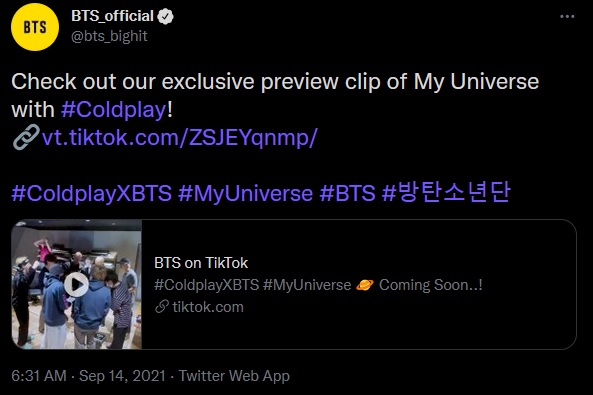This screenshot has width=593, height=395.
Task: Open the three-dot more options menu
Action: tap(567, 17)
